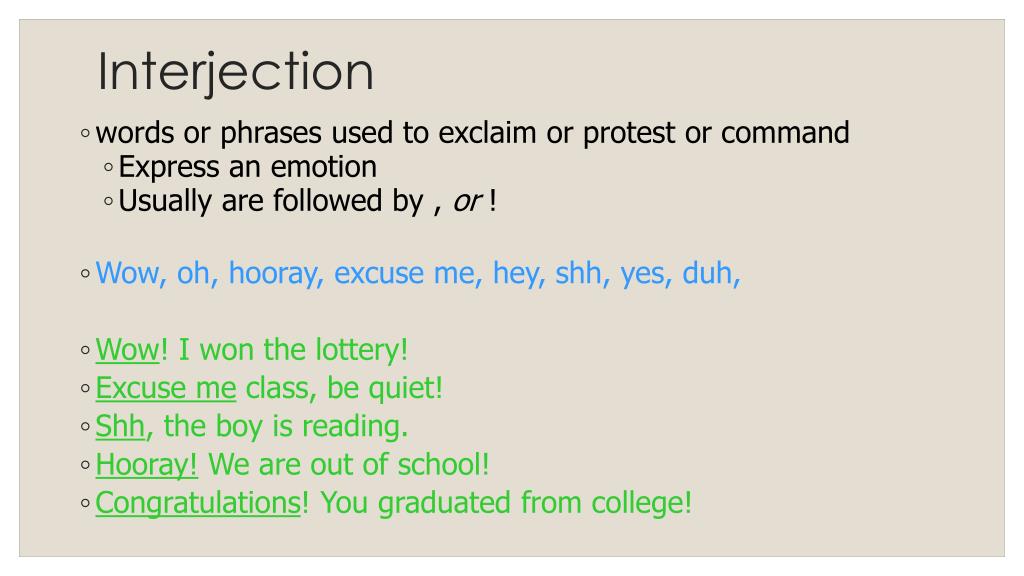Click the blue word 'duh'

point(707,273)
